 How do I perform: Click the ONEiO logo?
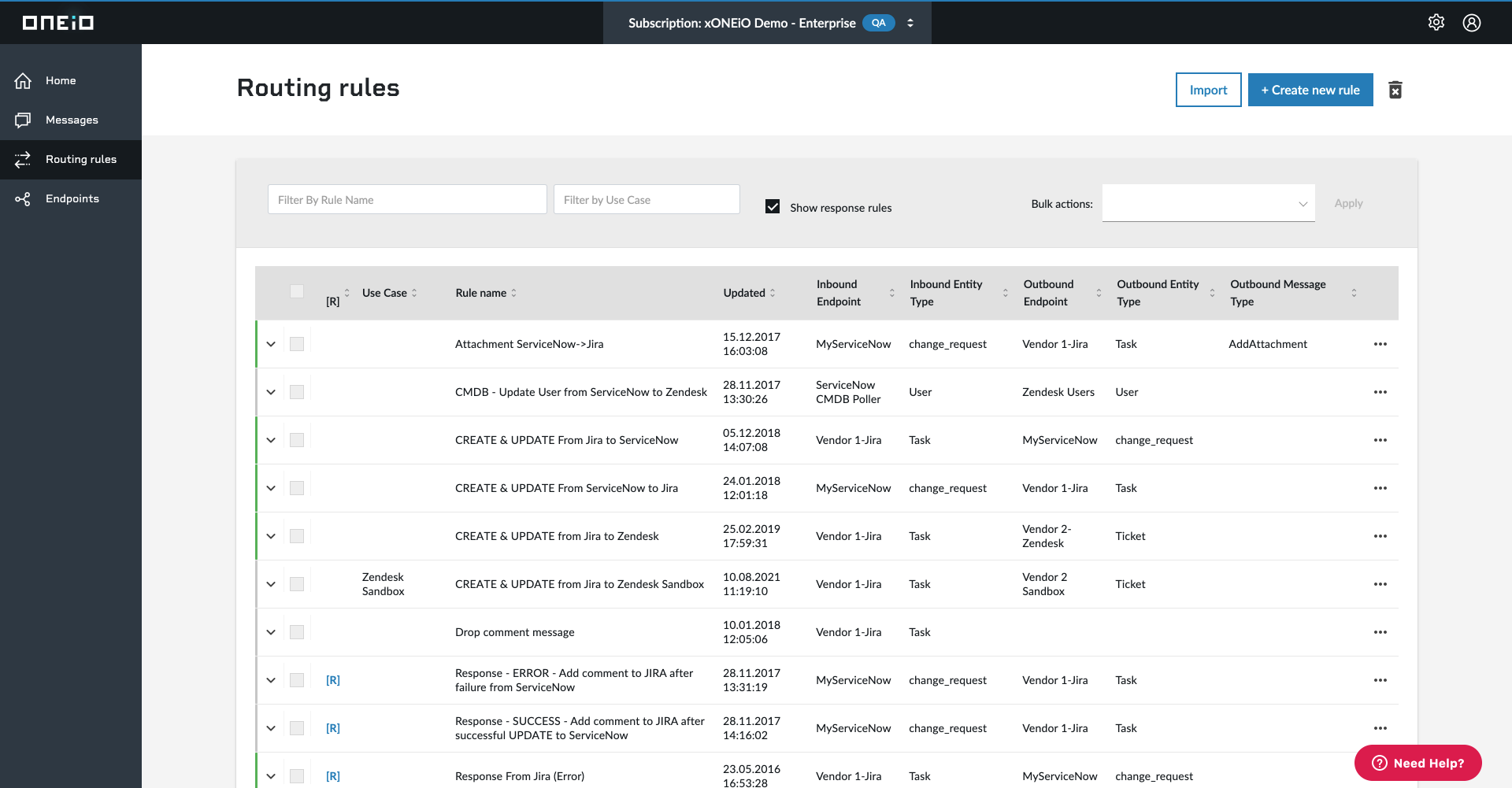tap(58, 23)
